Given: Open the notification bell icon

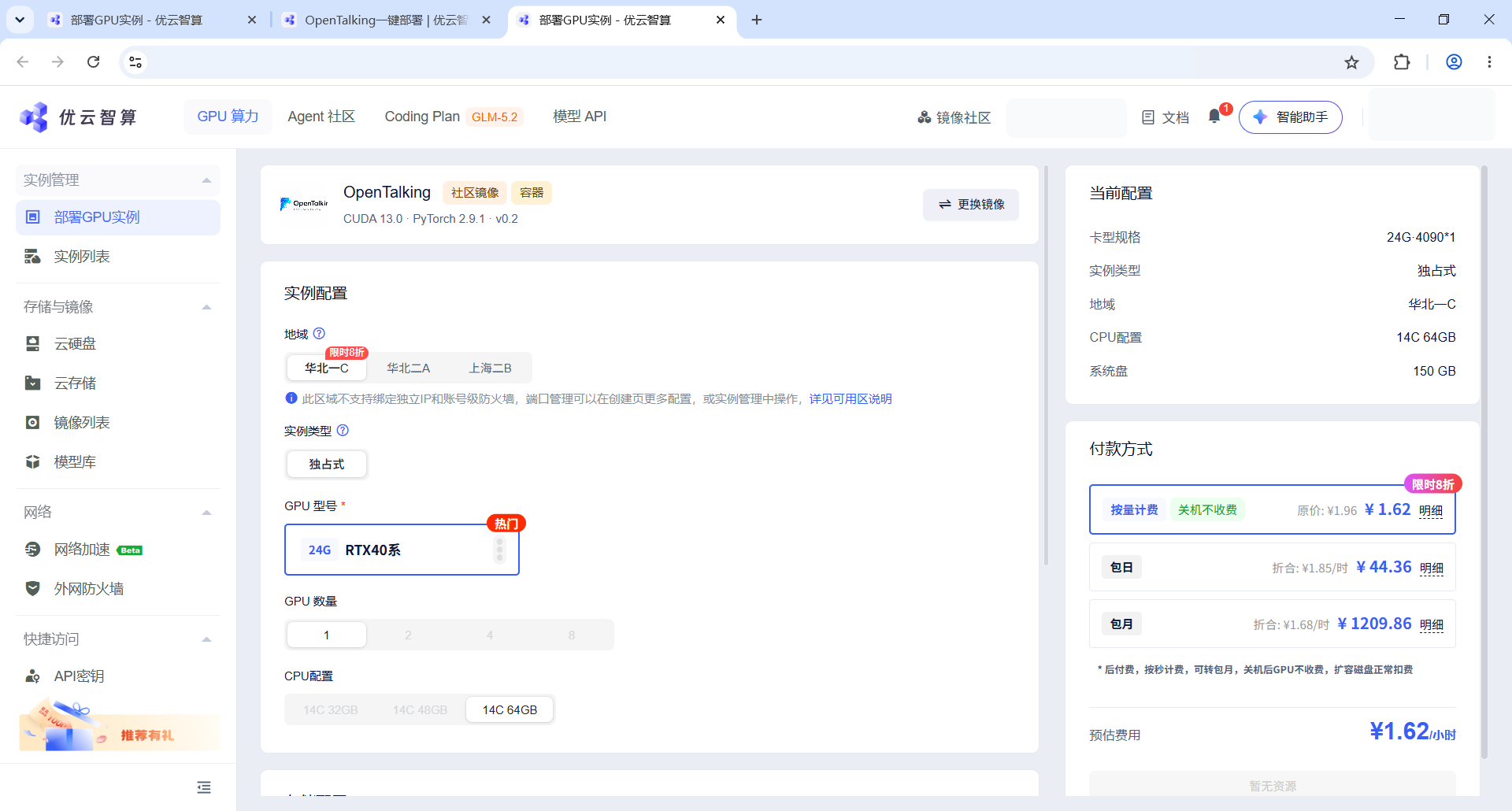Looking at the screenshot, I should tap(1214, 117).
